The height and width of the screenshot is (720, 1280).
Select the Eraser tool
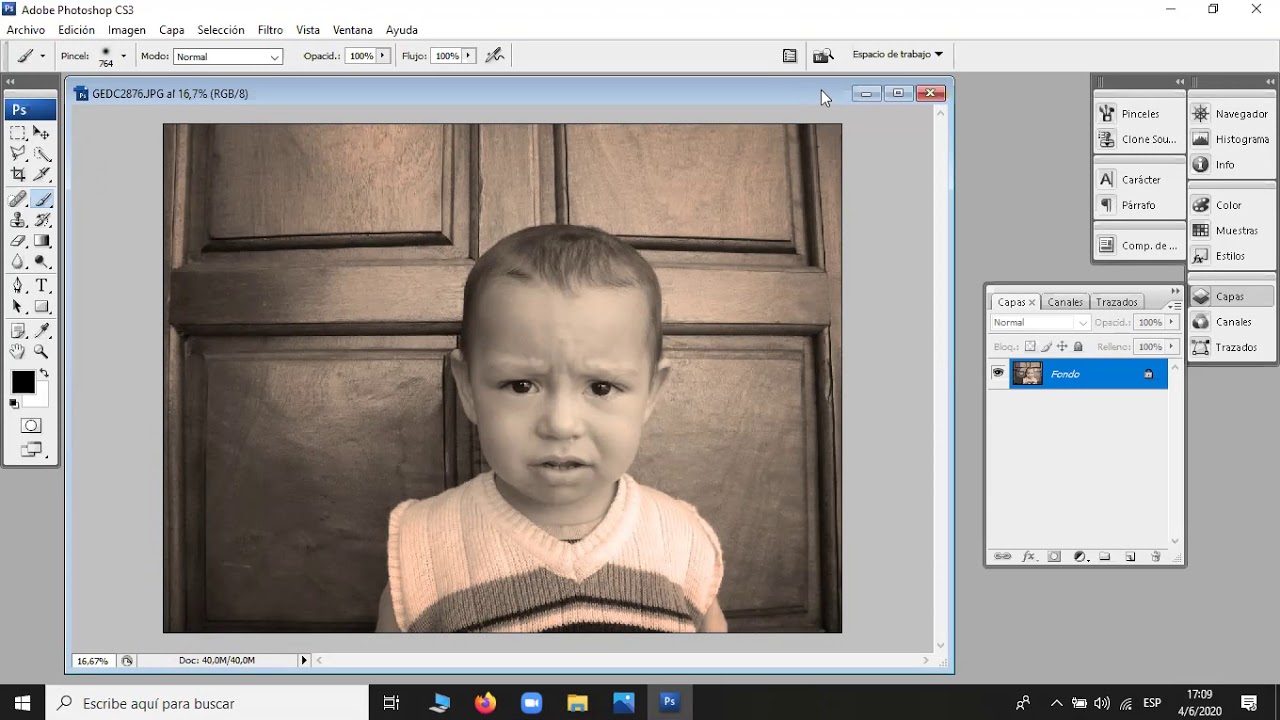(18, 241)
